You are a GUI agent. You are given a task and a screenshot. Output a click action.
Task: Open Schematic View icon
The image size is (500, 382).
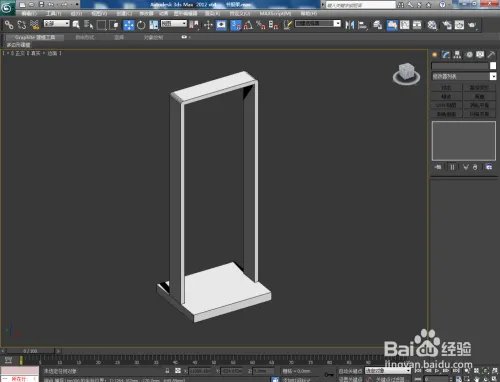(x=417, y=25)
